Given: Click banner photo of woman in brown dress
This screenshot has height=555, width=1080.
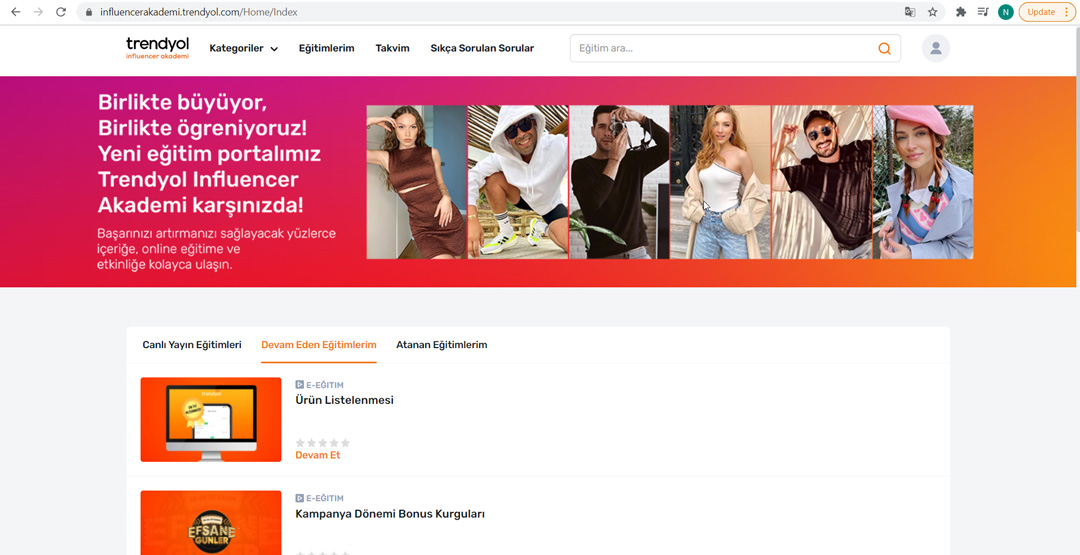Looking at the screenshot, I should click(x=417, y=182).
